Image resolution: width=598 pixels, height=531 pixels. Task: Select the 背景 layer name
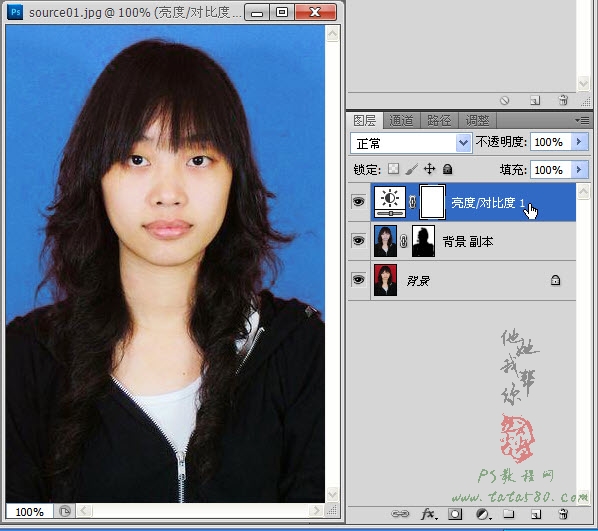click(418, 281)
